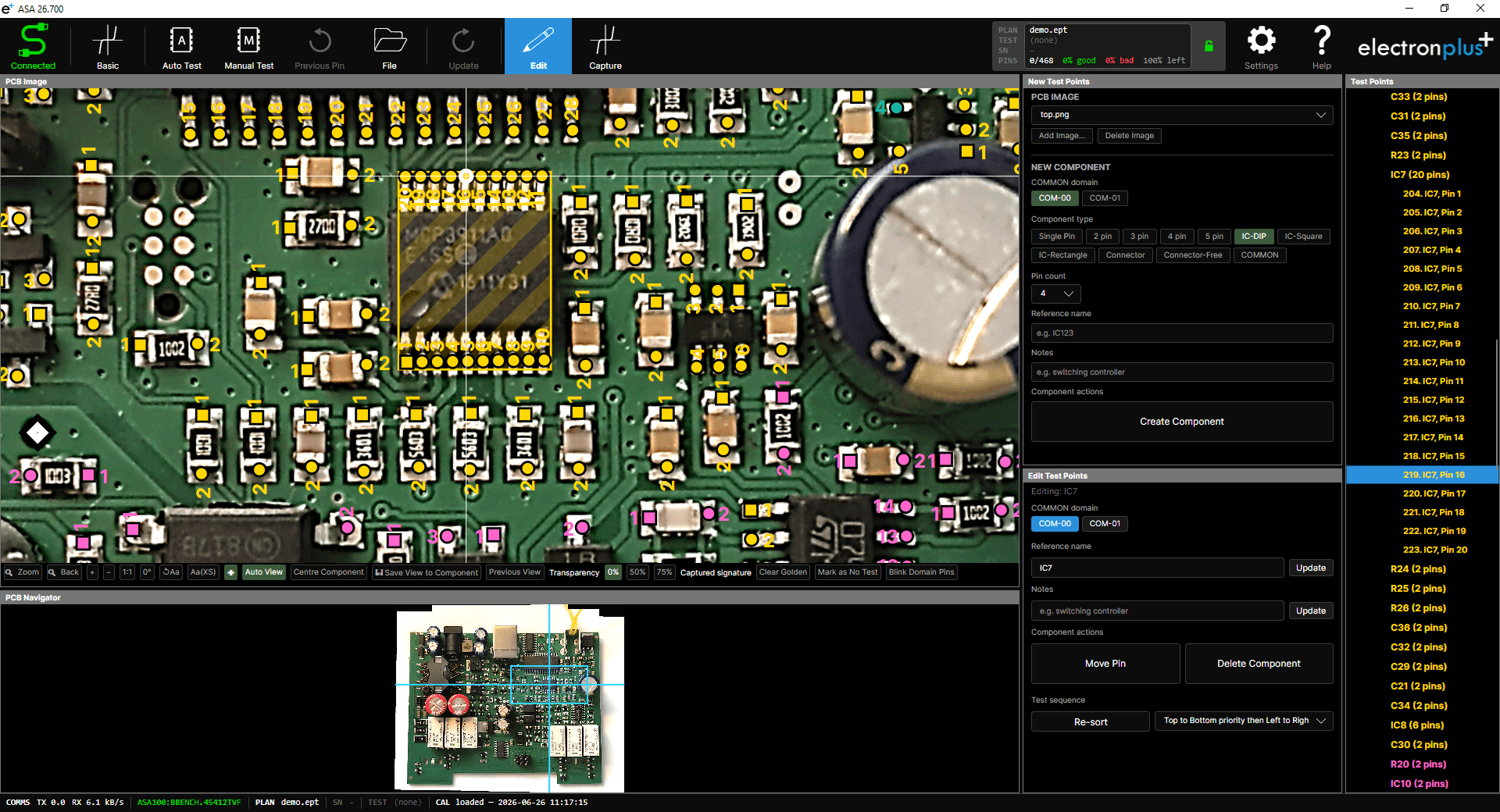Set transparency to 0%
This screenshot has width=1500, height=812.
(613, 572)
